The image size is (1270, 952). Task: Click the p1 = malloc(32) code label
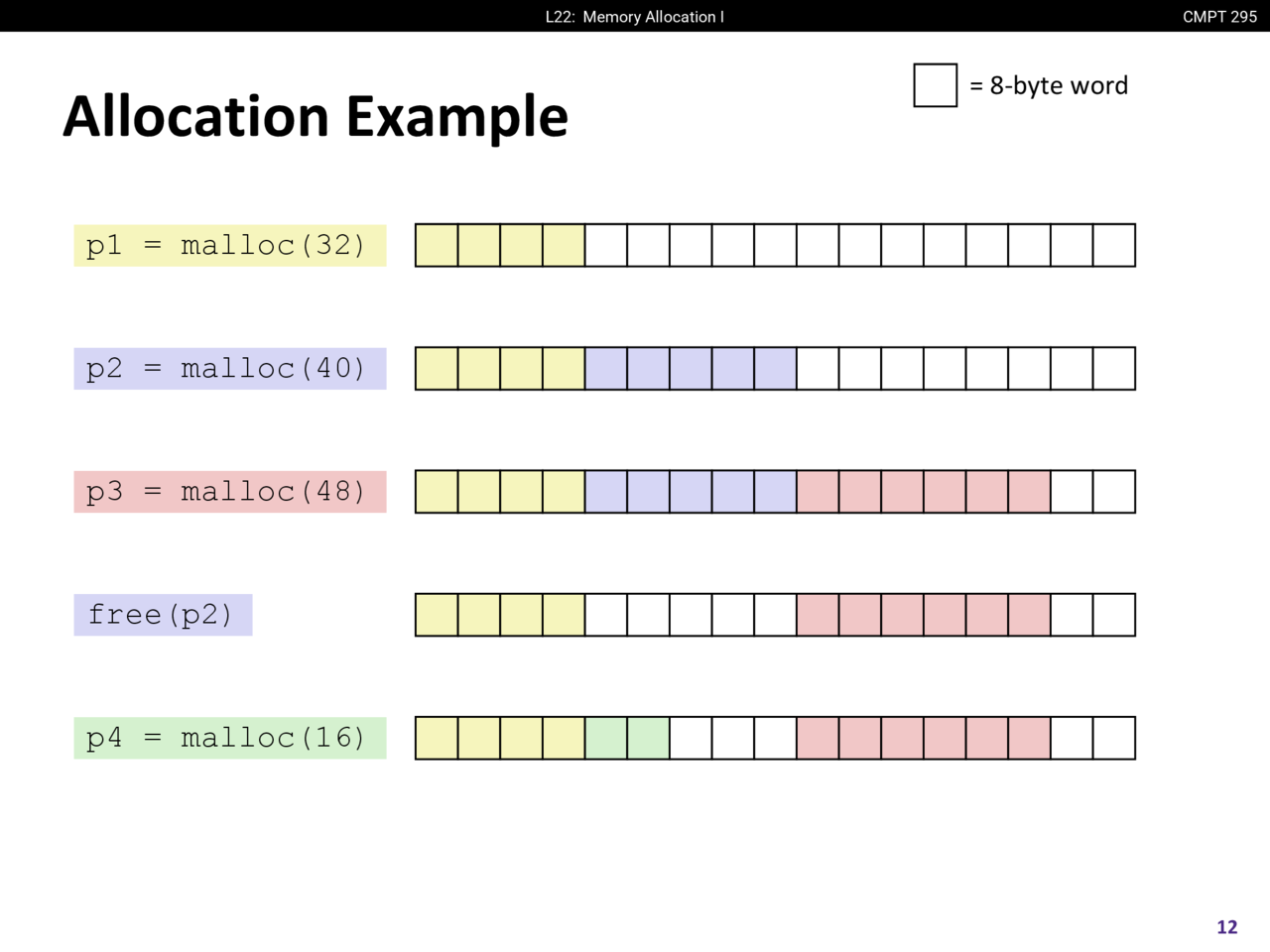pos(229,246)
